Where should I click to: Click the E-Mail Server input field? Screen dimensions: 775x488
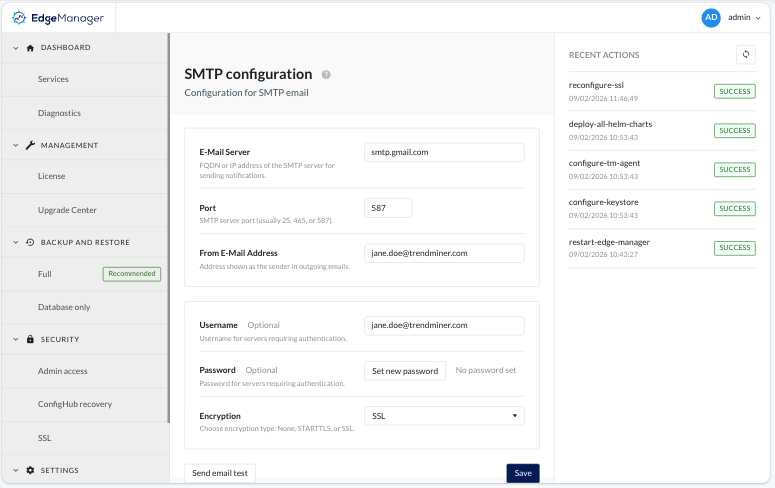(444, 152)
